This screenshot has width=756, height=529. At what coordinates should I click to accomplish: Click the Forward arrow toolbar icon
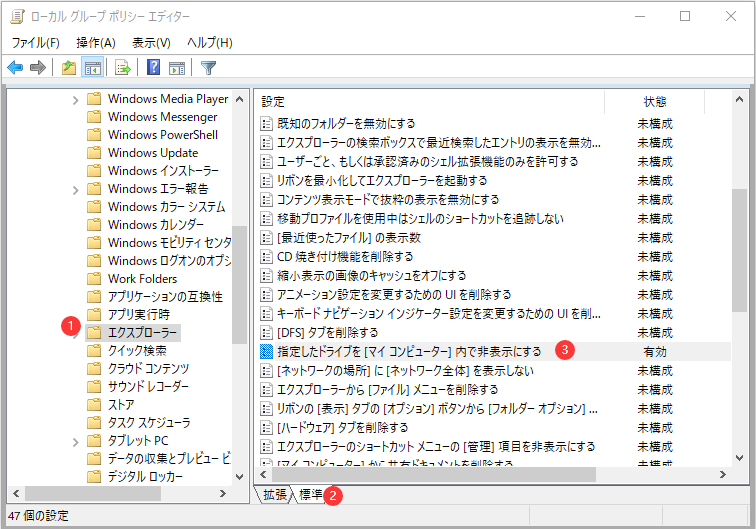(x=38, y=68)
